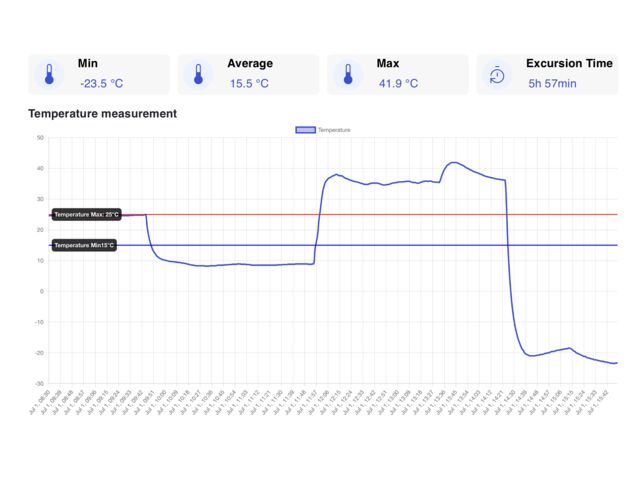Select the Min value -23.5 °C
Image resolution: width=640 pixels, height=480 pixels.
click(x=101, y=84)
